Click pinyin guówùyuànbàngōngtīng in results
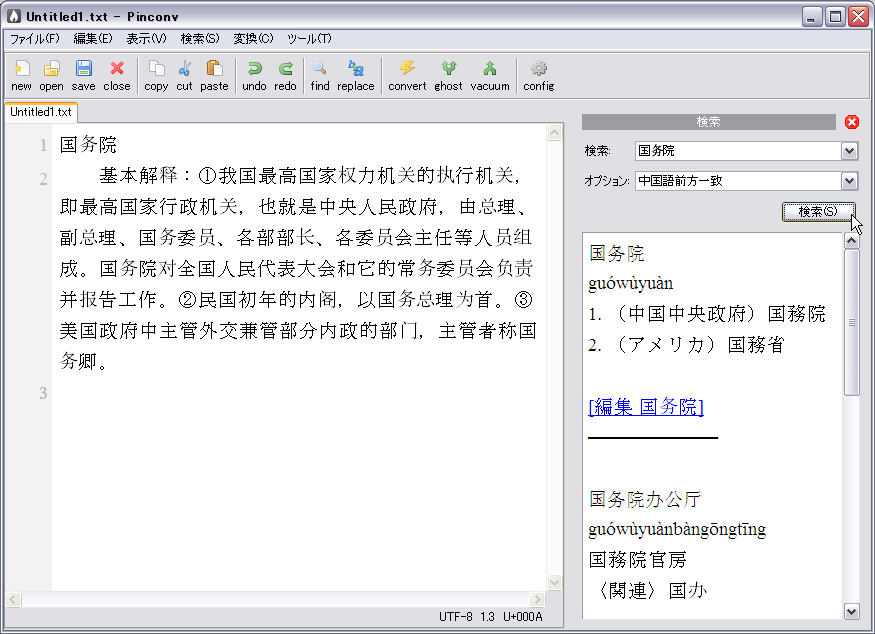Image resolution: width=875 pixels, height=634 pixels. pos(677,529)
